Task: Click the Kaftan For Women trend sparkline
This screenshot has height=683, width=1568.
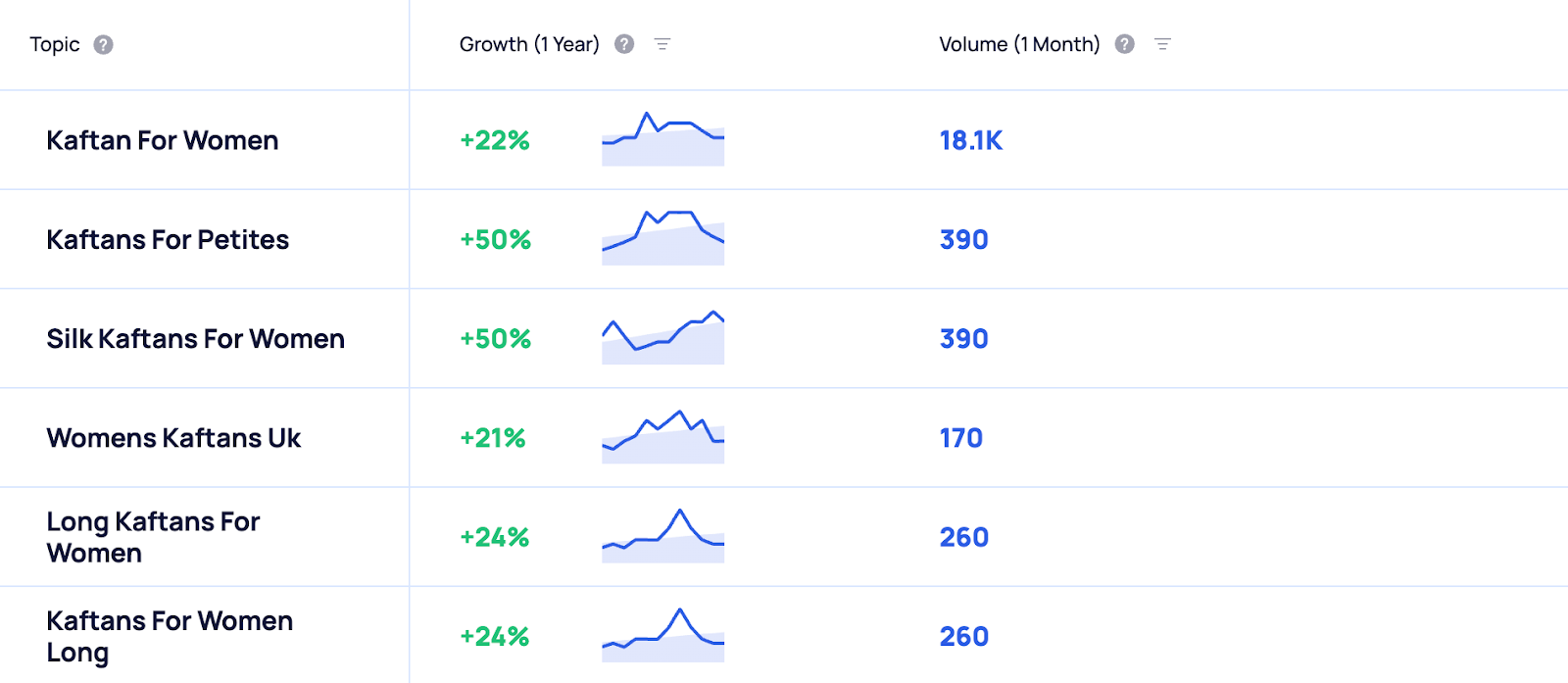Action: (662, 140)
